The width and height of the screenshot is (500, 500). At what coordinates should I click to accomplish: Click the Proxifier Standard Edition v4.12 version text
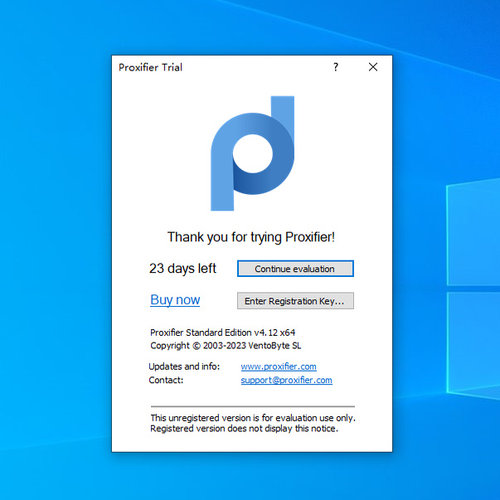[x=223, y=333]
